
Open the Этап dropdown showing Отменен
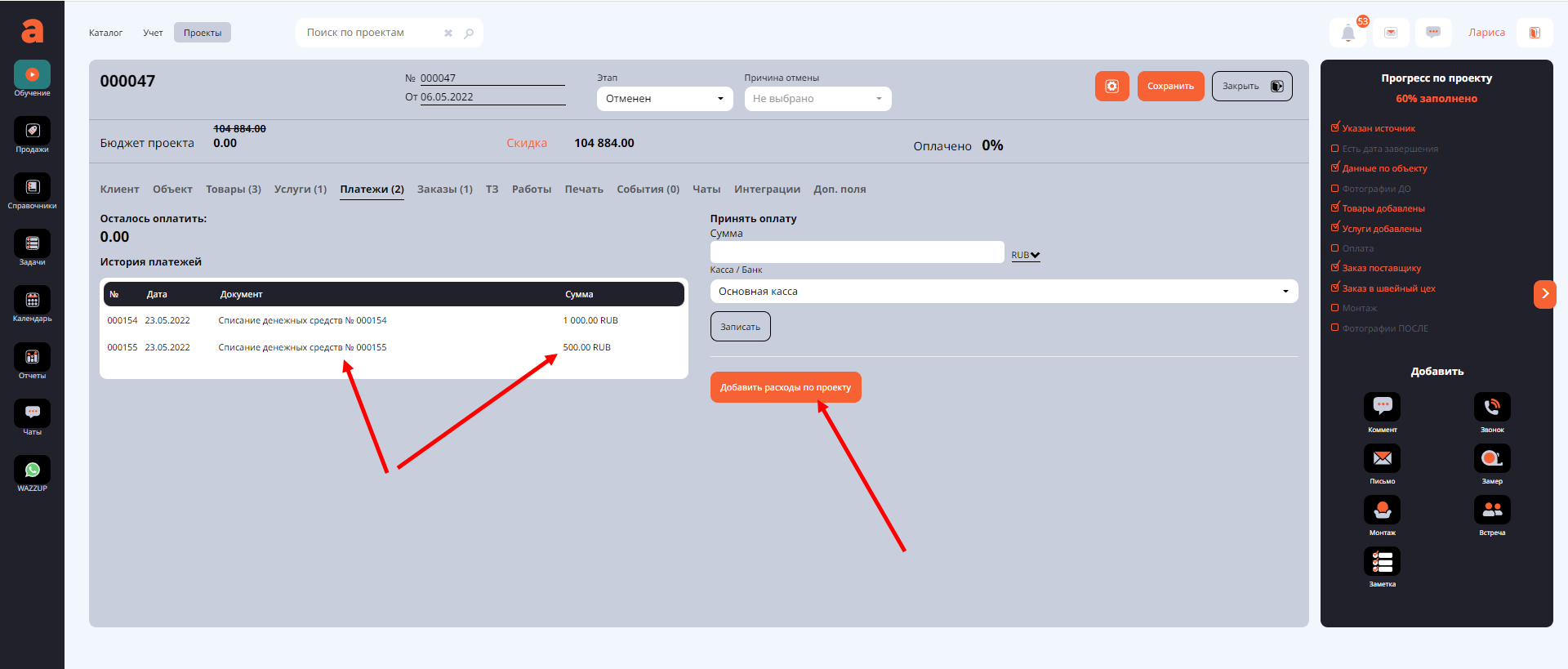(664, 99)
